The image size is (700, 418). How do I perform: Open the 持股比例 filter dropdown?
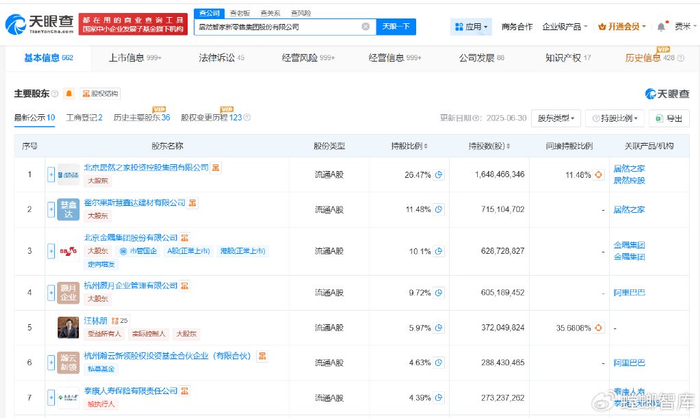[616, 118]
